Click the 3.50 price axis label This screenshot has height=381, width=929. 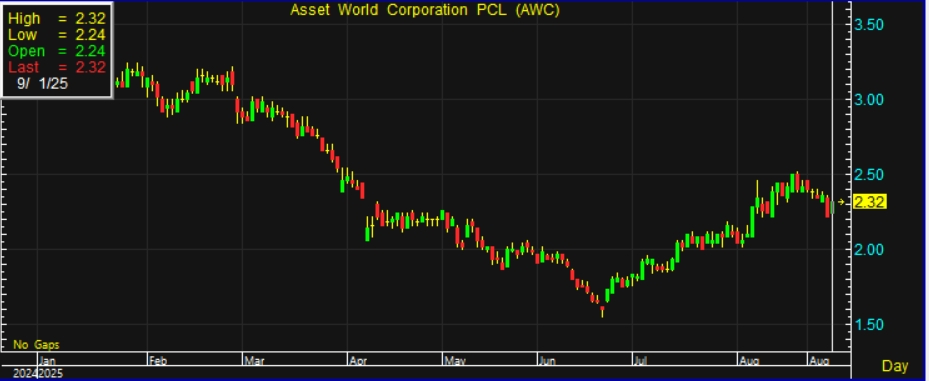pyautogui.click(x=869, y=25)
